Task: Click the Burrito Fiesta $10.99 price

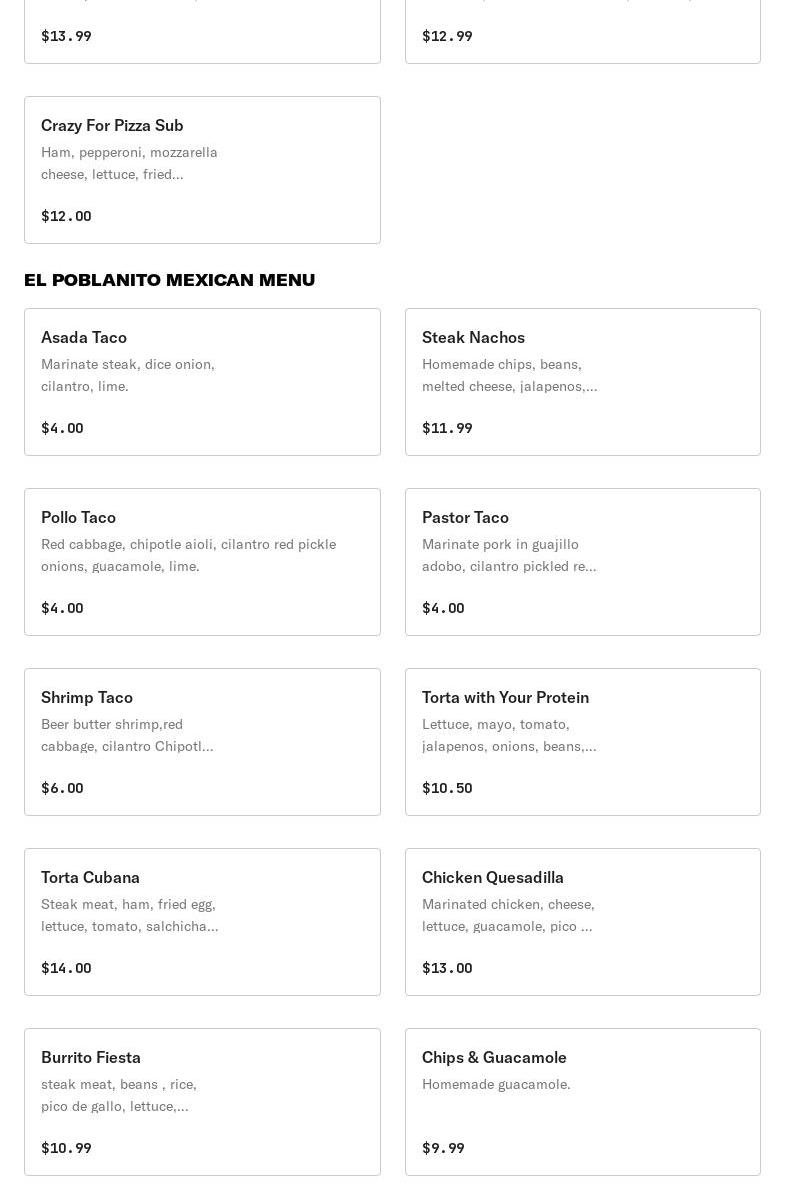Action: click(66, 1148)
